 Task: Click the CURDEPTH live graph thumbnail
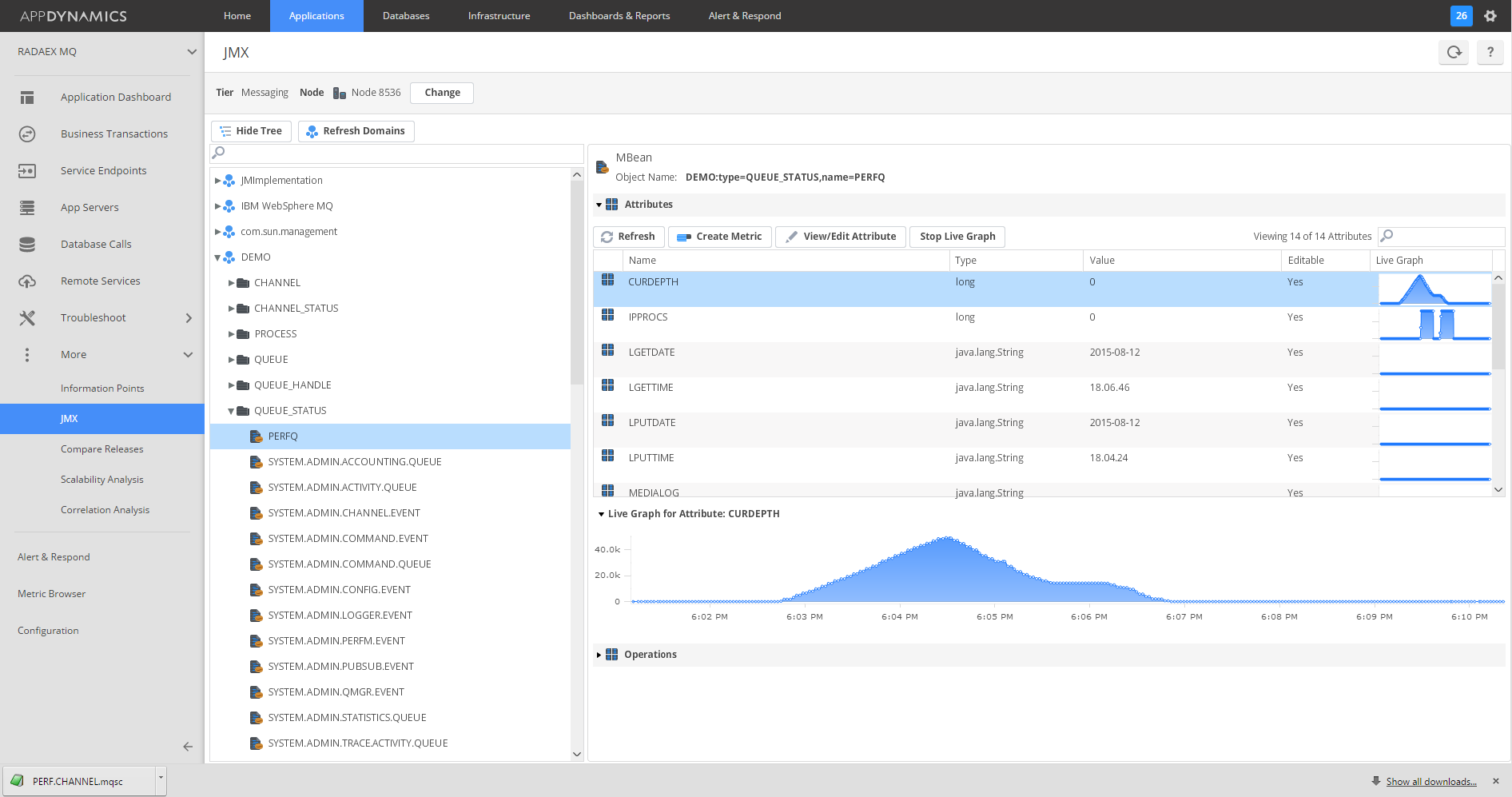coord(1435,289)
